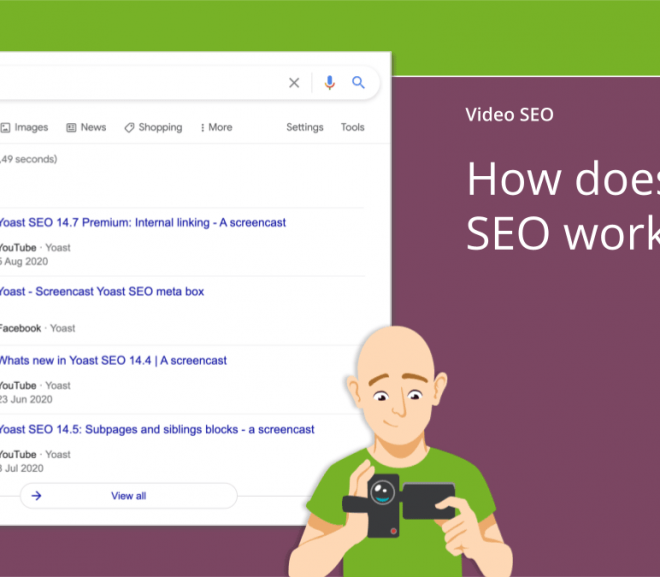Click the Facebook source label
The image size is (660, 577).
pos(21,328)
